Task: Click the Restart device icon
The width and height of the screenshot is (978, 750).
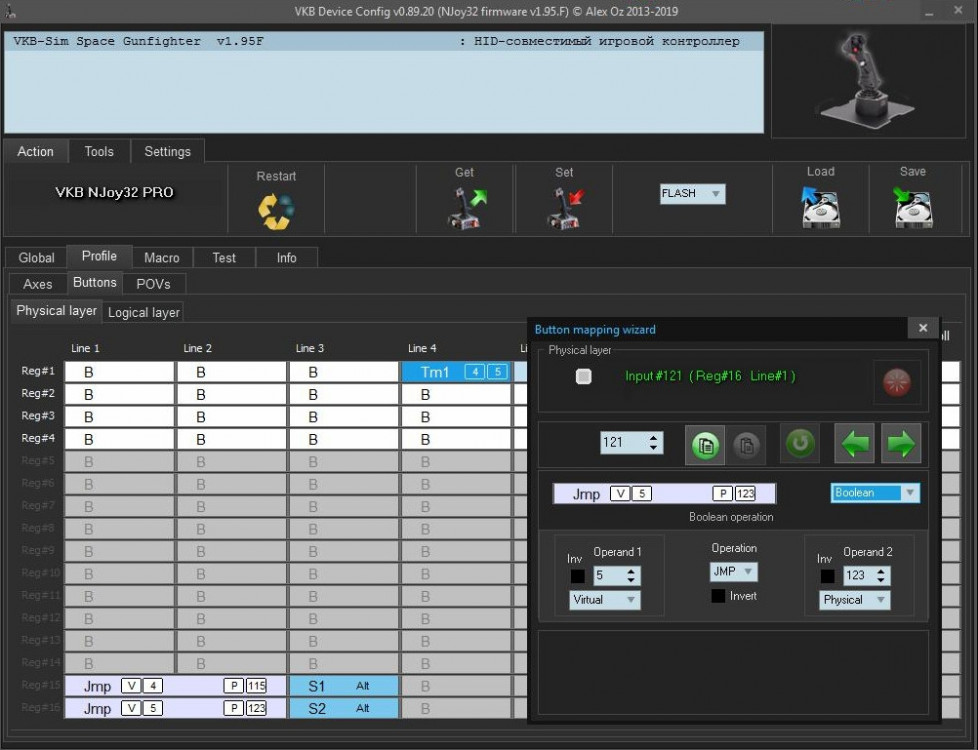Action: [276, 210]
